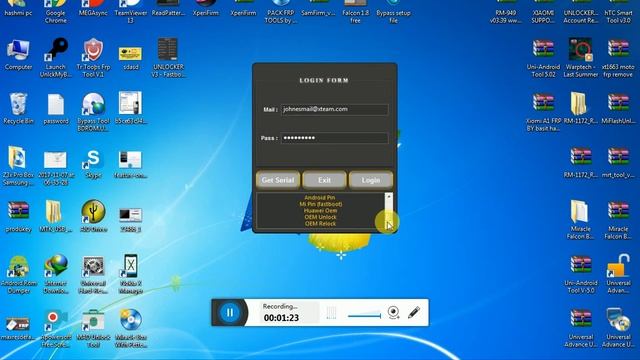Select the Skype desktop icon

click(93, 164)
